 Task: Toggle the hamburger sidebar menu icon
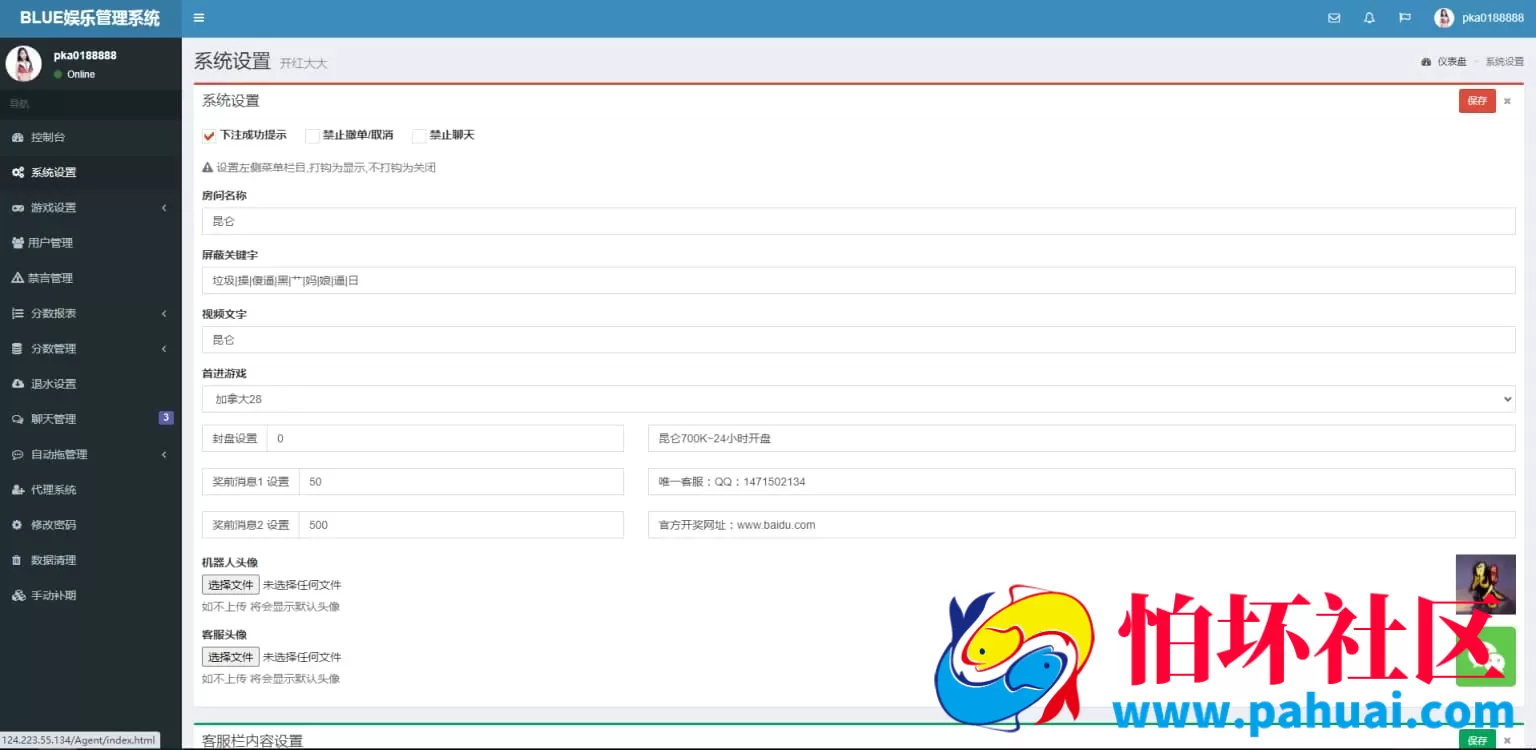[199, 18]
